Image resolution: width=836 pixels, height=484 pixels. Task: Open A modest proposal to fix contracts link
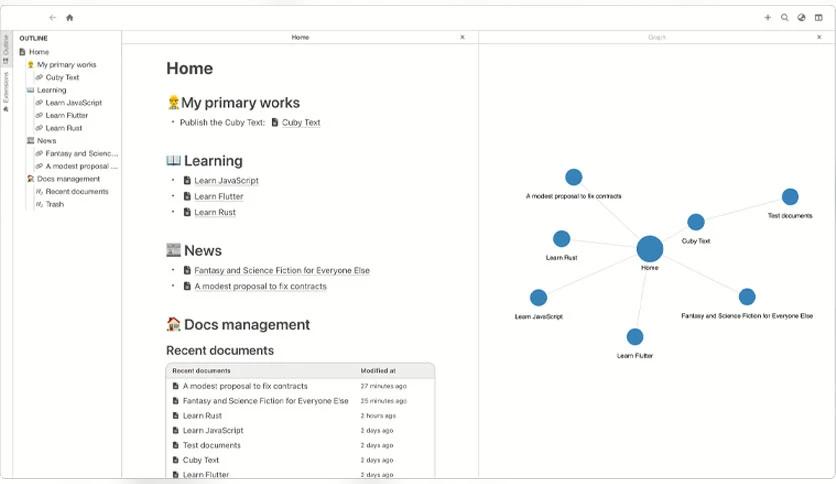coord(260,286)
